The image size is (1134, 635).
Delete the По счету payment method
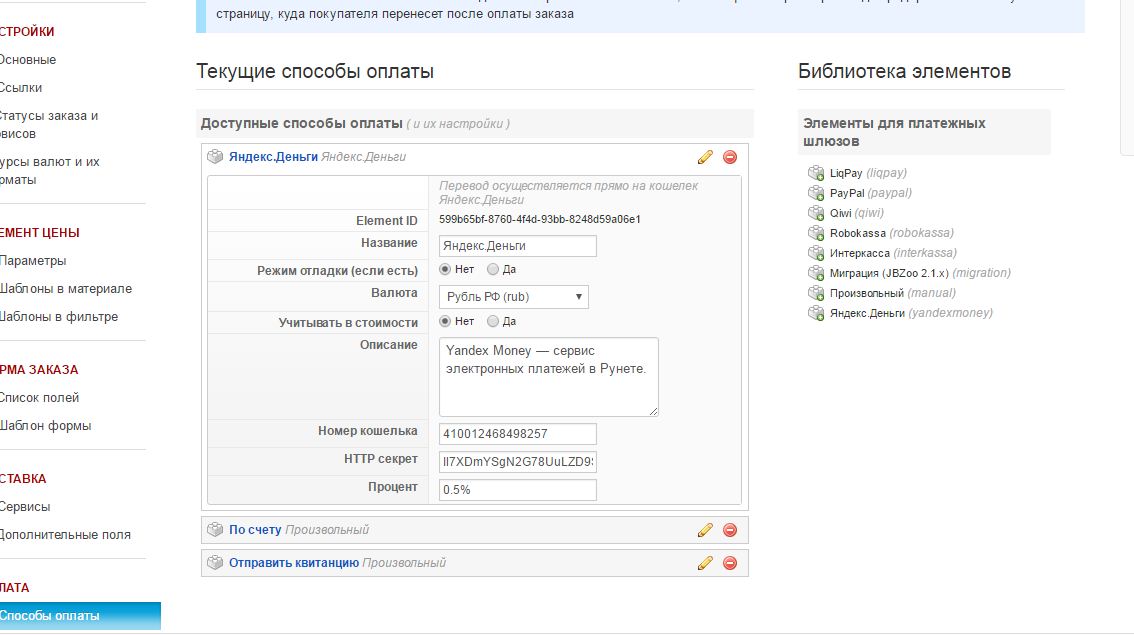click(730, 530)
